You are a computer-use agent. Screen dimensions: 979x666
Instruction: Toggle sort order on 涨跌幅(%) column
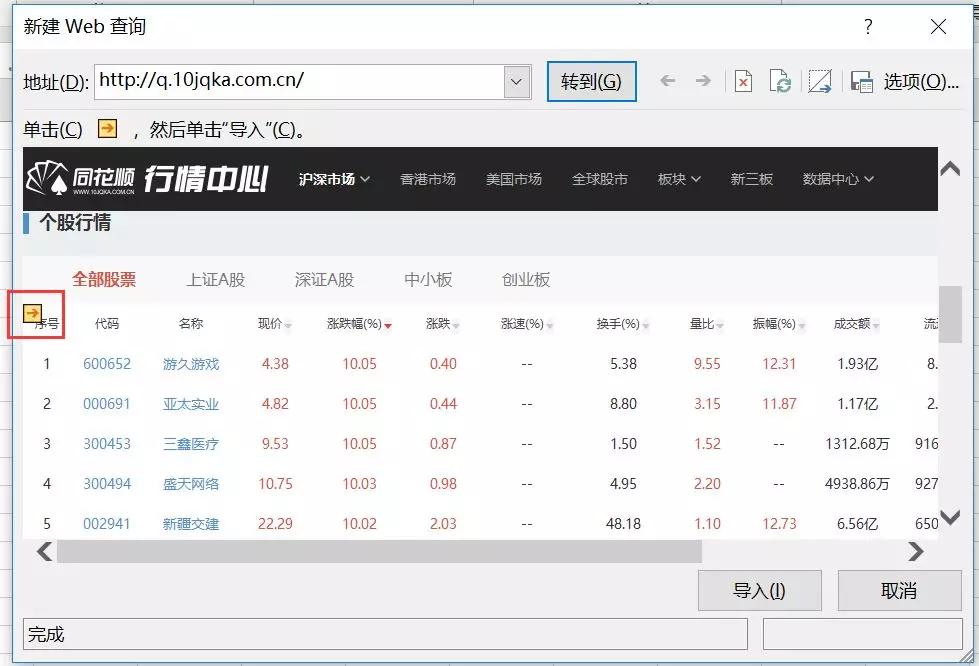pyautogui.click(x=389, y=323)
